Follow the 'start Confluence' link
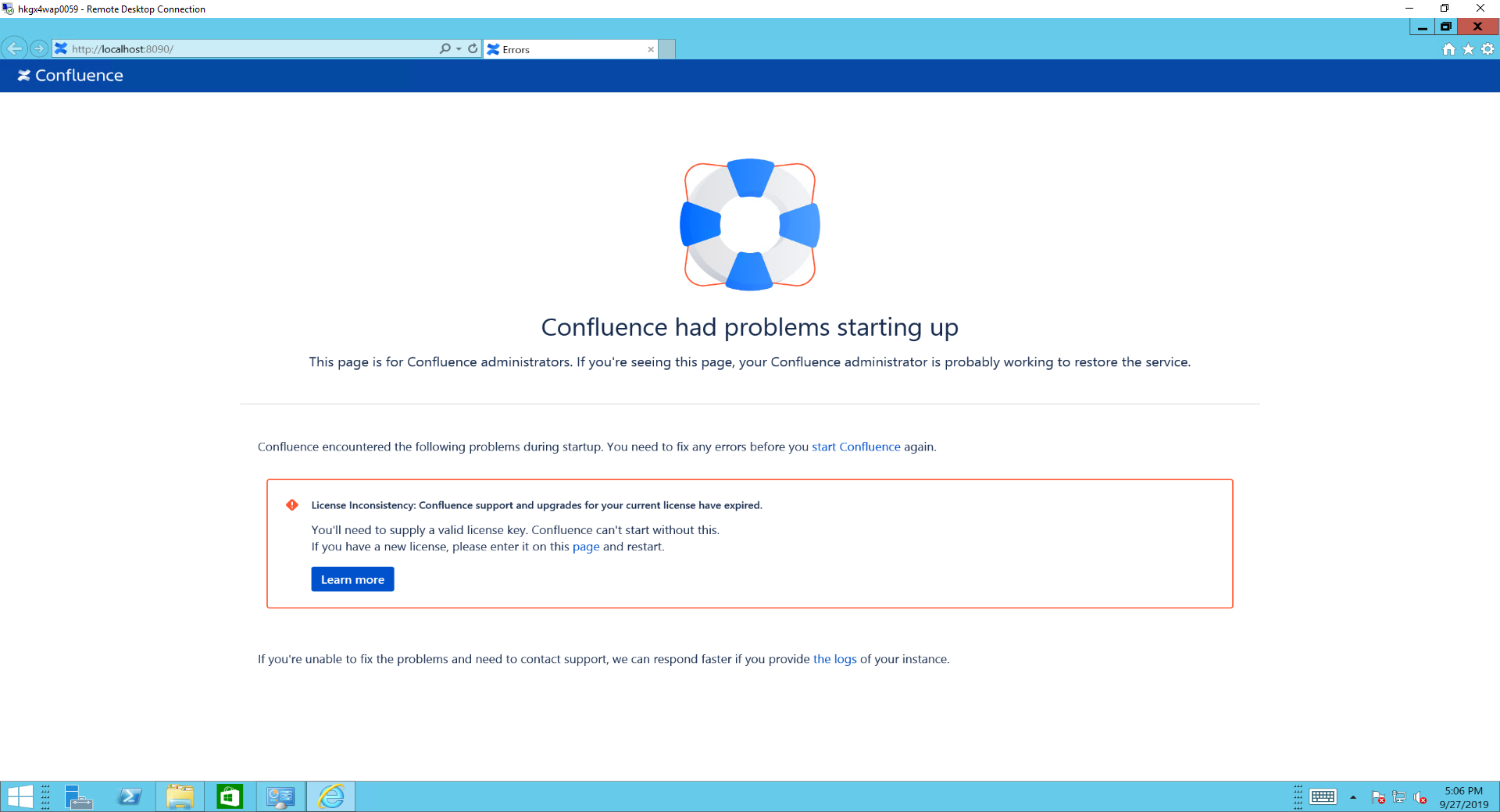1500x812 pixels. pos(856,447)
